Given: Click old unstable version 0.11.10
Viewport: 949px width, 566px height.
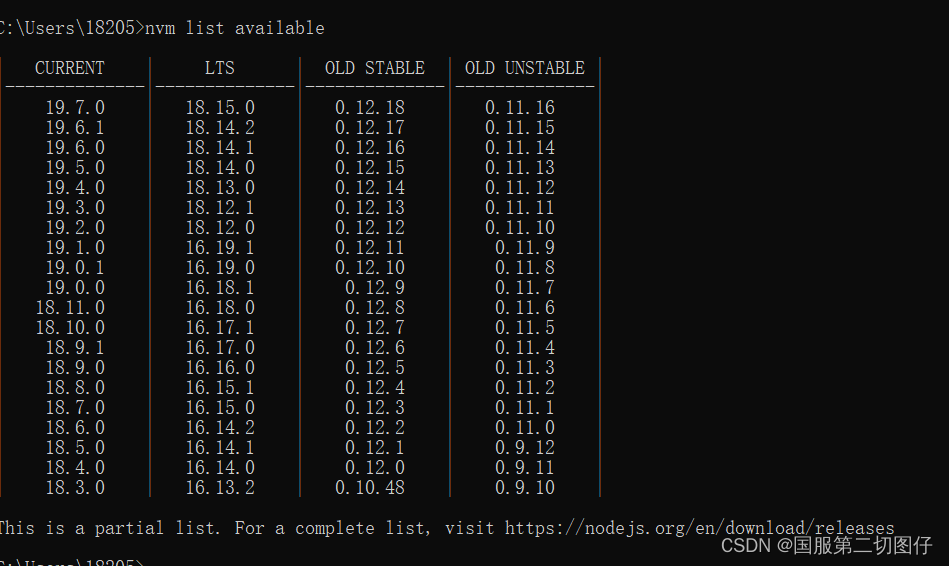Looking at the screenshot, I should [x=520, y=228].
